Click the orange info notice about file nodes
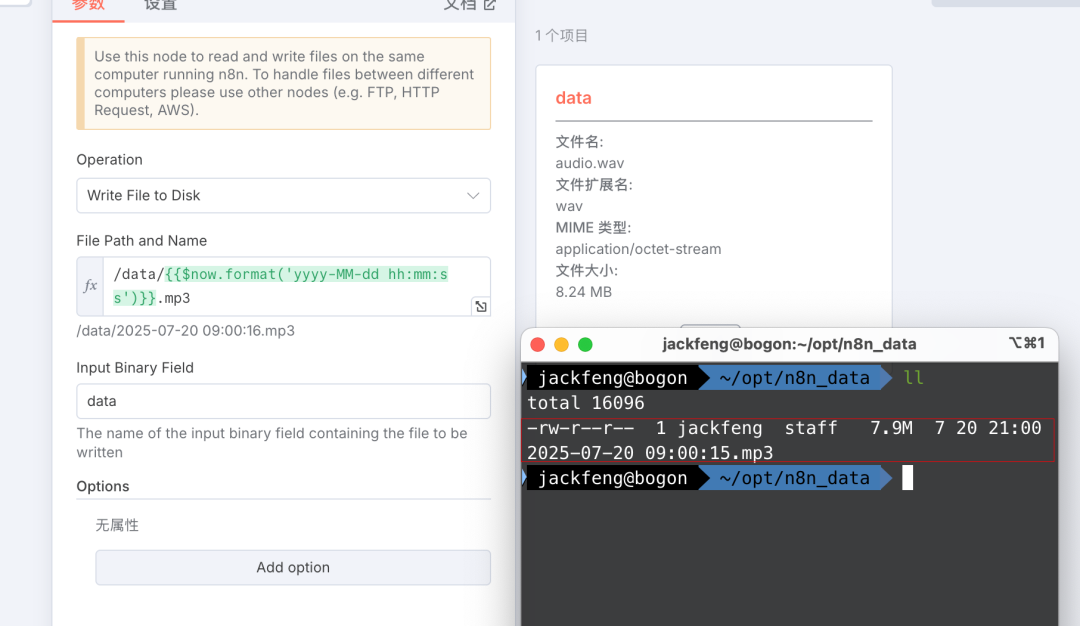 pyautogui.click(x=283, y=83)
